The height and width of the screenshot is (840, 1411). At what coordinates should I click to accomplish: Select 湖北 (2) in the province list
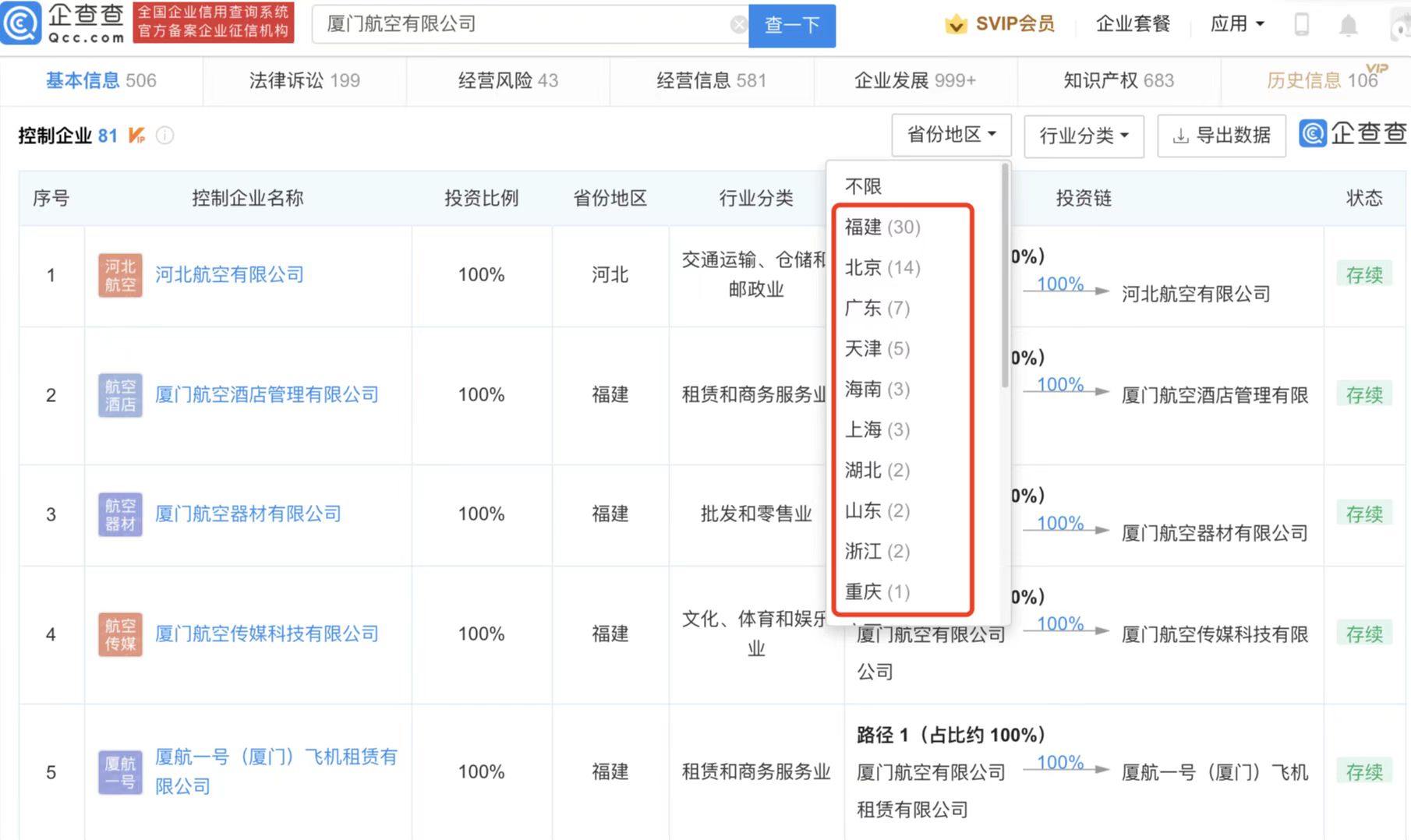point(877,470)
